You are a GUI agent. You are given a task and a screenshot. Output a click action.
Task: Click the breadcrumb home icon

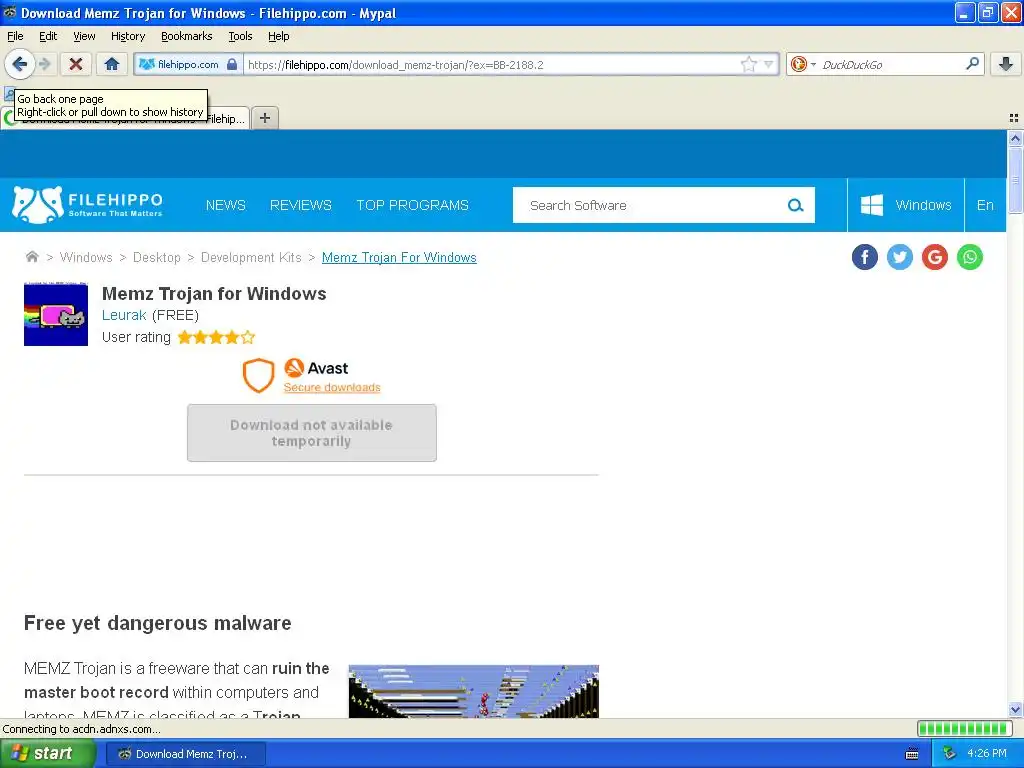point(32,257)
